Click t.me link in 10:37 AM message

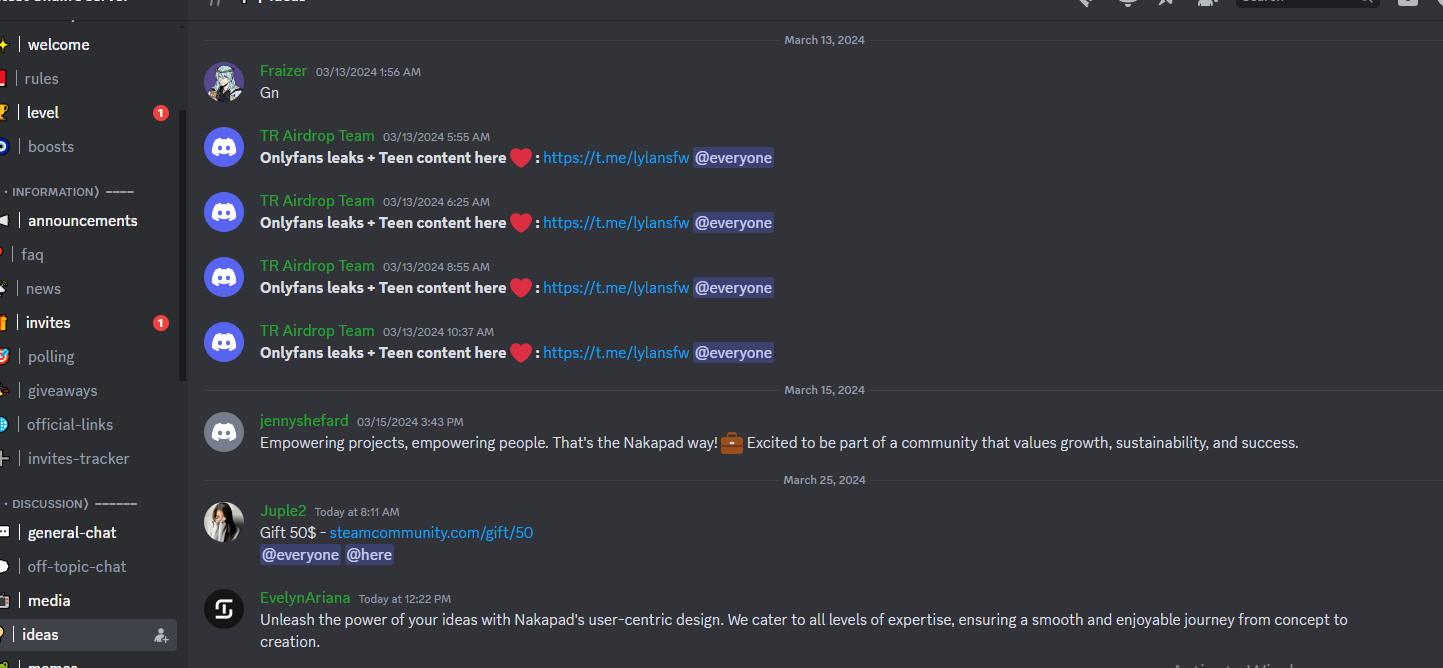pos(616,353)
